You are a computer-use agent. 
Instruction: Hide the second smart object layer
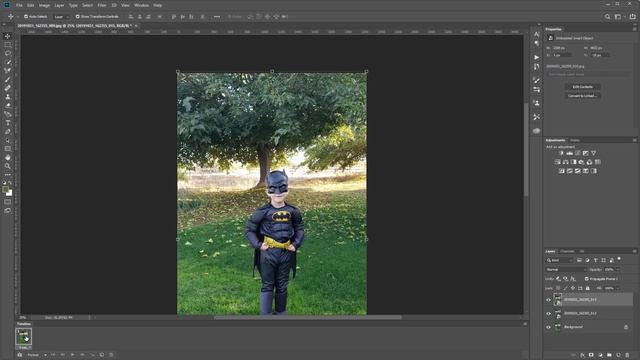click(x=548, y=313)
